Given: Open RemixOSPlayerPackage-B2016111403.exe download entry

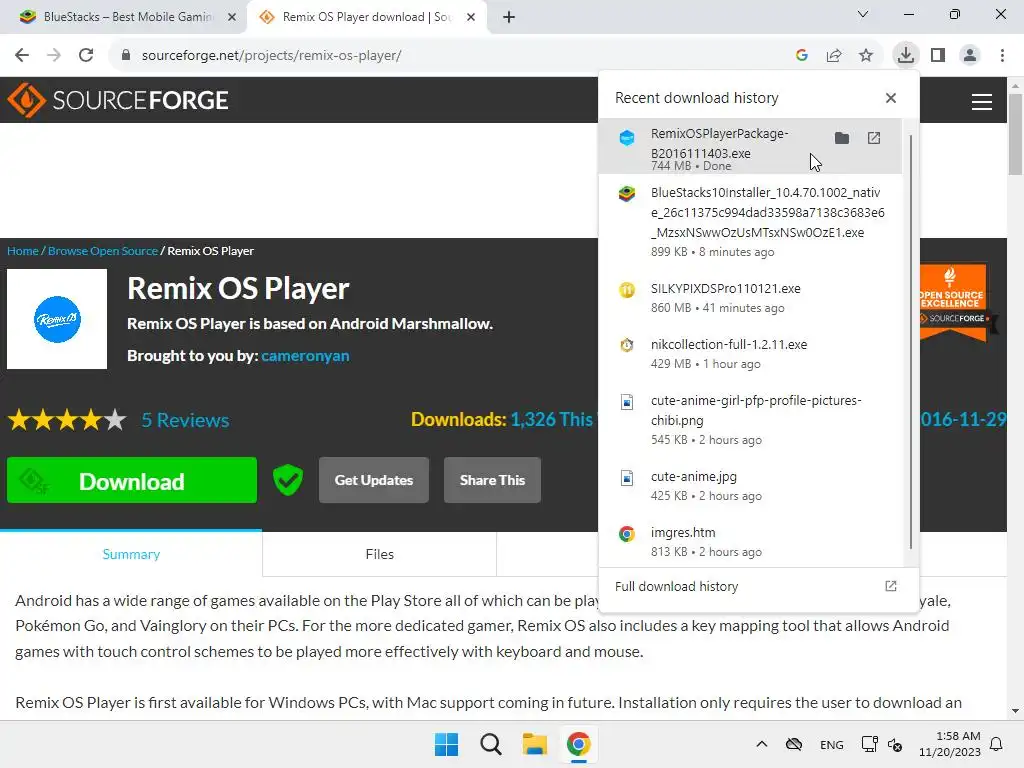Looking at the screenshot, I should coord(750,146).
